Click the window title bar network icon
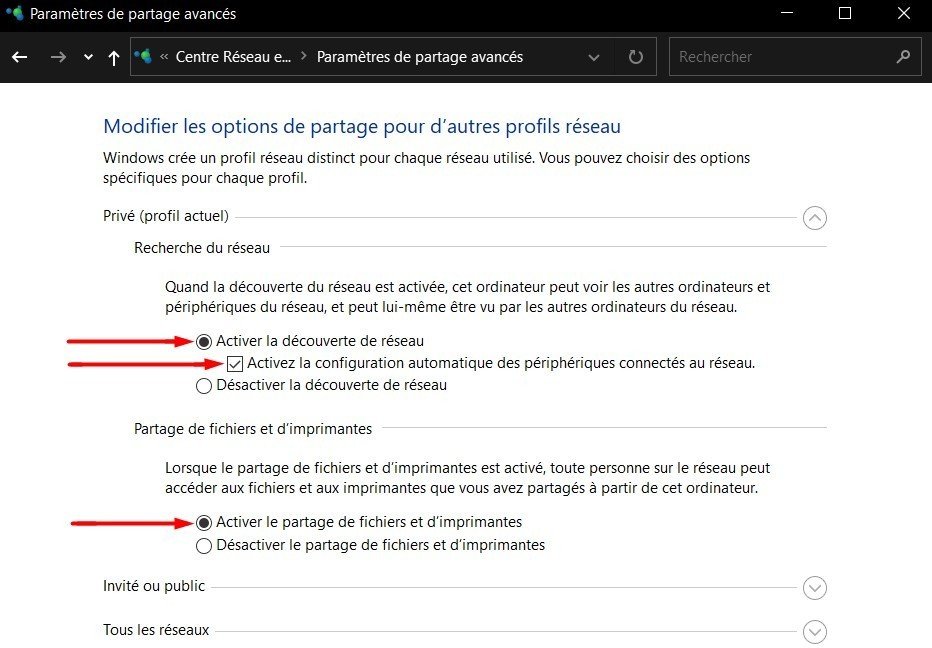The image size is (932, 648). 14,12
